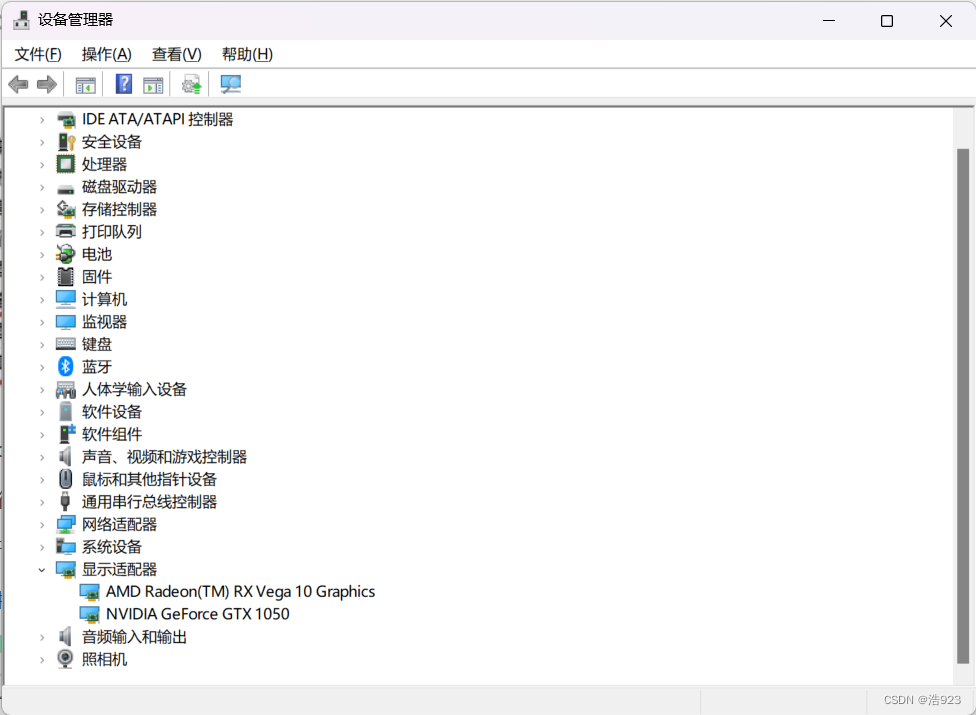The height and width of the screenshot is (715, 976).
Task: Toggle the console tree using its toolbar icon
Action: 85,84
